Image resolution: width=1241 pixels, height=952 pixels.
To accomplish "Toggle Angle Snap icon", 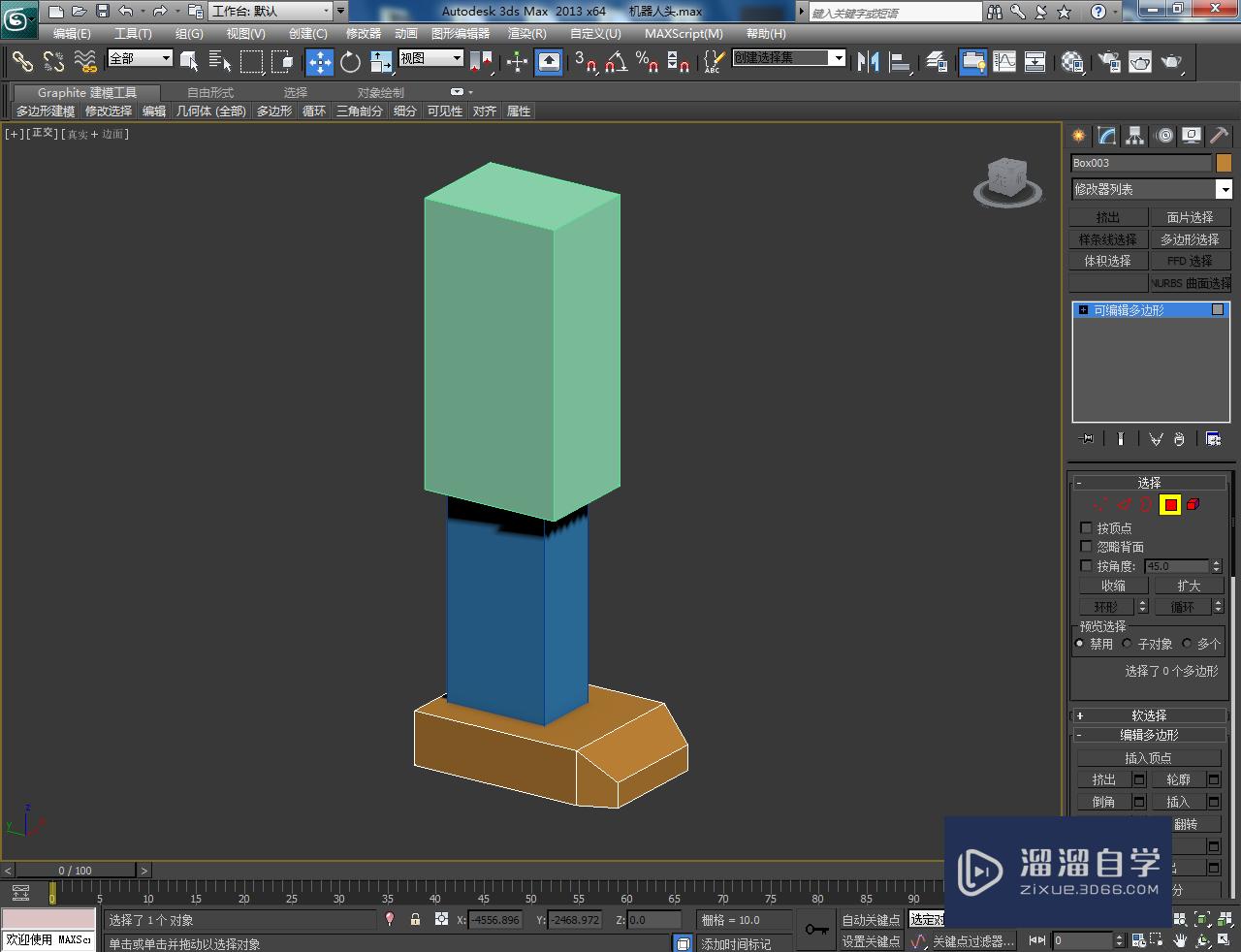I will (616, 62).
